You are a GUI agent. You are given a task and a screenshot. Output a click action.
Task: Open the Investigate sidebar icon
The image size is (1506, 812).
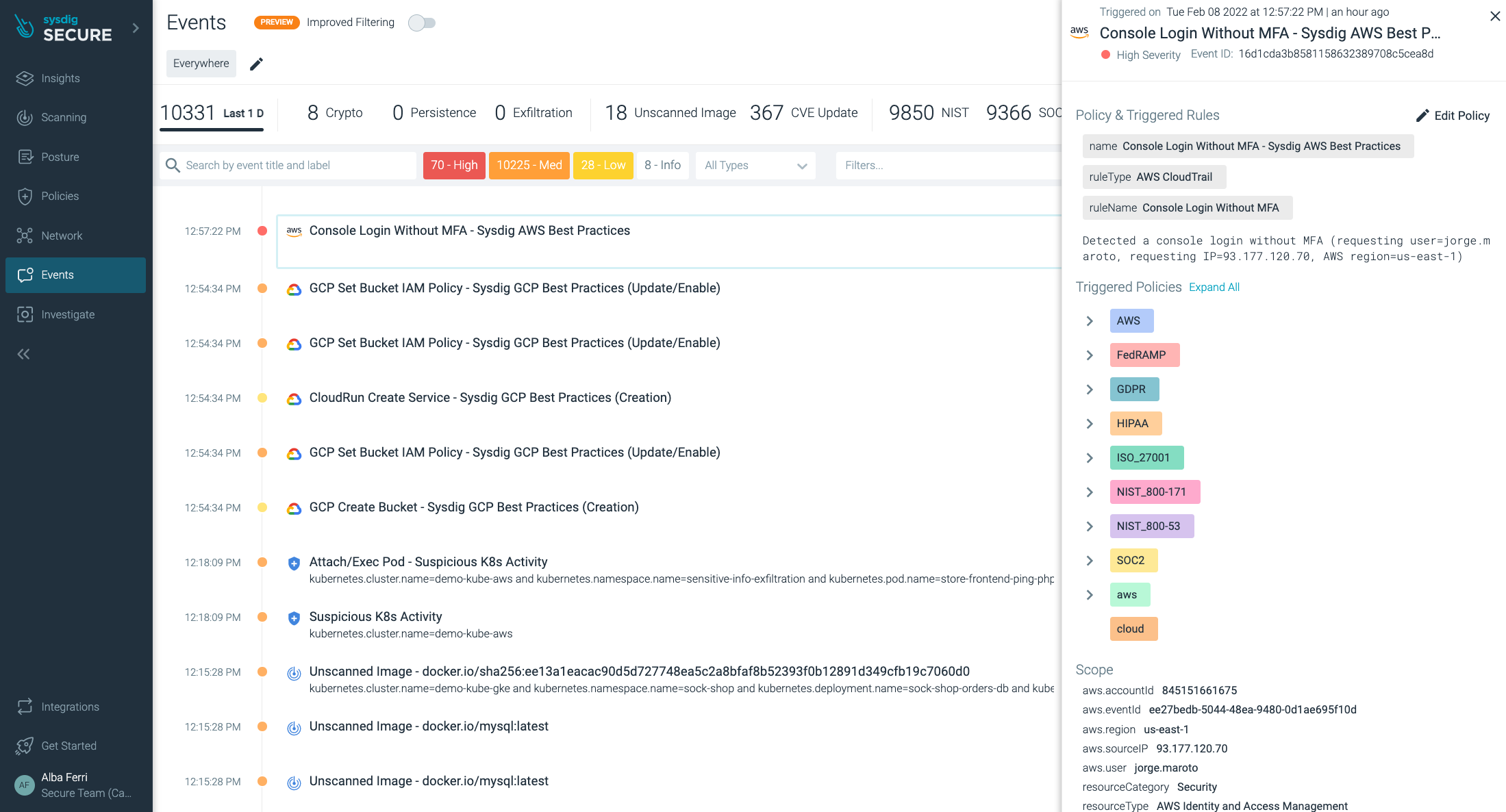tap(25, 314)
